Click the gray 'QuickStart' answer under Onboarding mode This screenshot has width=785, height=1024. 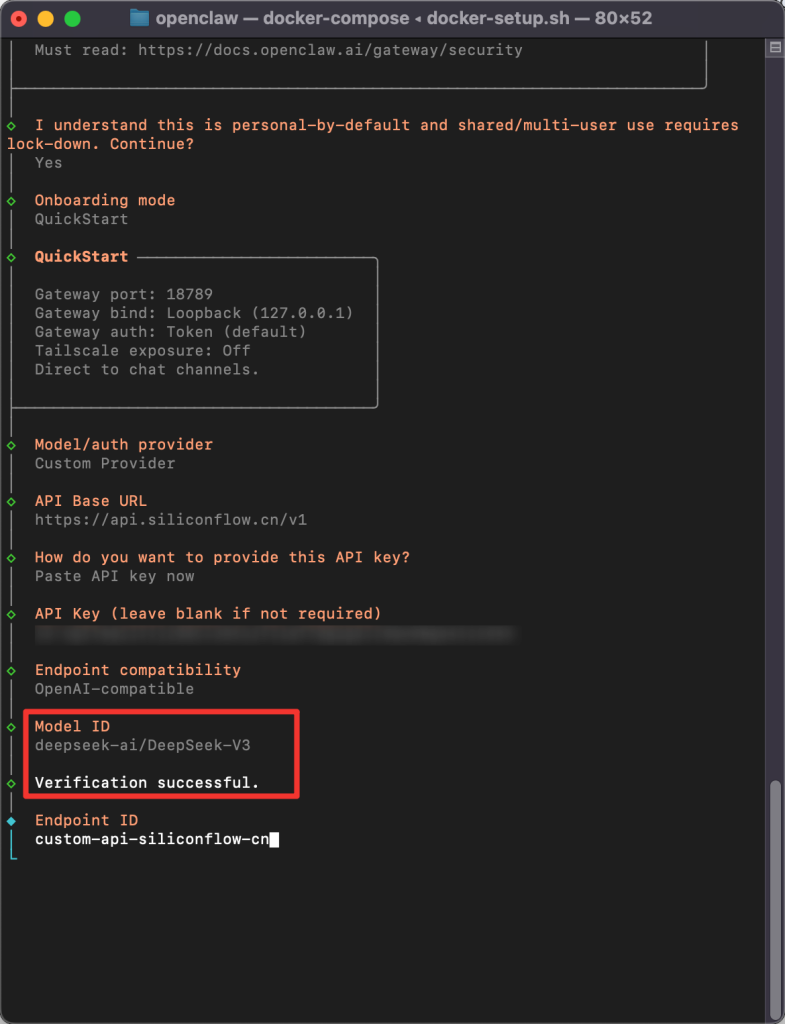pos(81,219)
